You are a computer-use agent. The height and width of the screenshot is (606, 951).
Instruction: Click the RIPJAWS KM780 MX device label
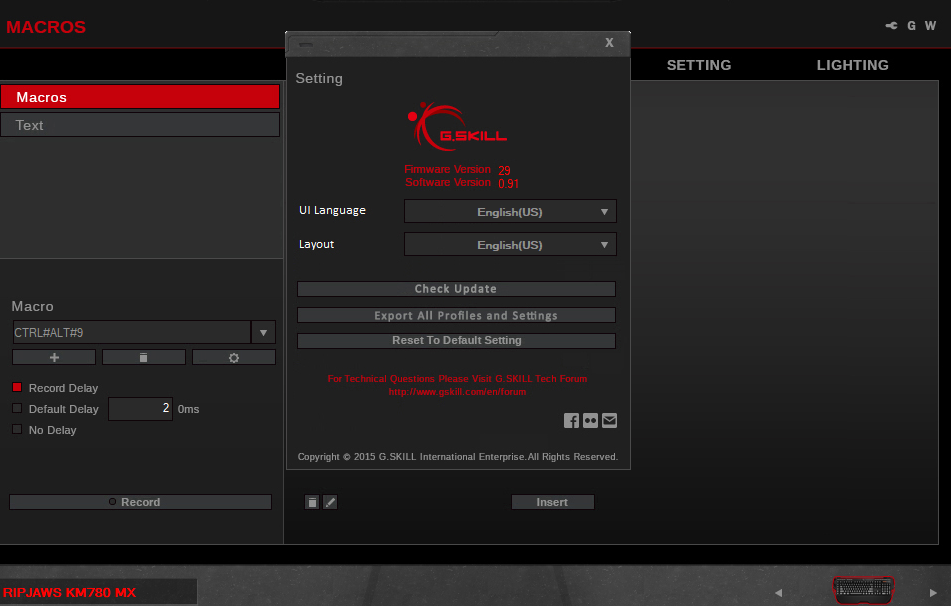(70, 593)
